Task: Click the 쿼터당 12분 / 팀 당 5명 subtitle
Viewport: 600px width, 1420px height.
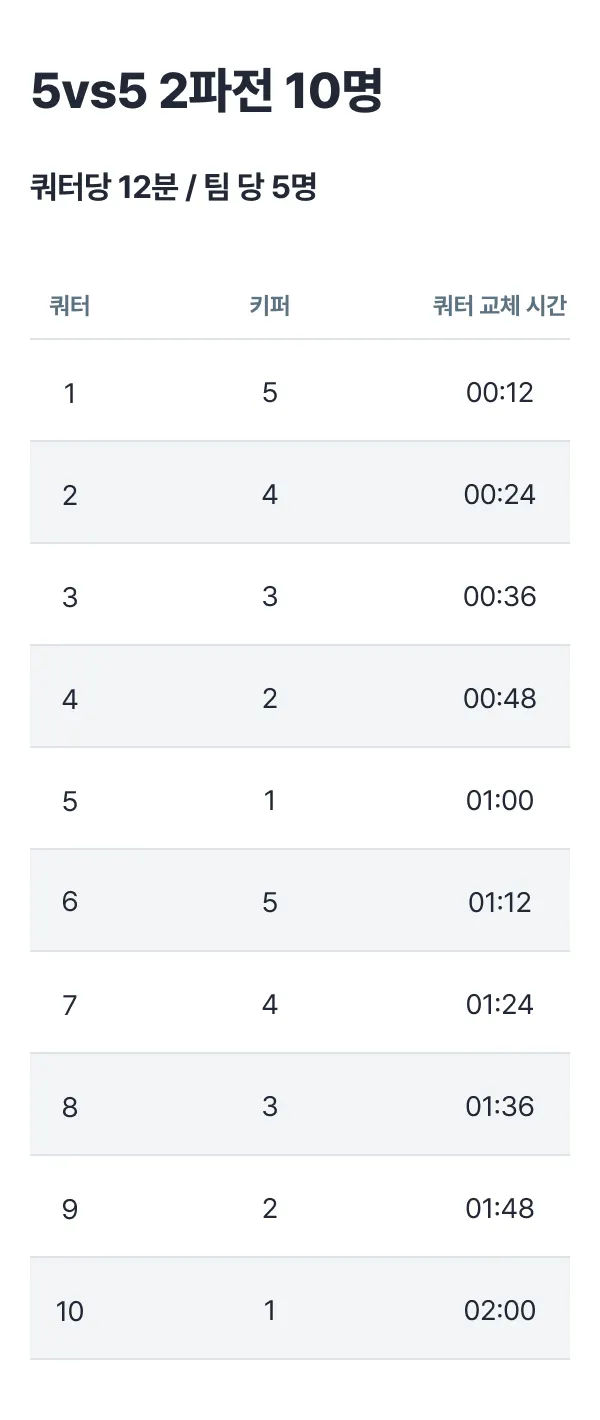Action: click(174, 186)
